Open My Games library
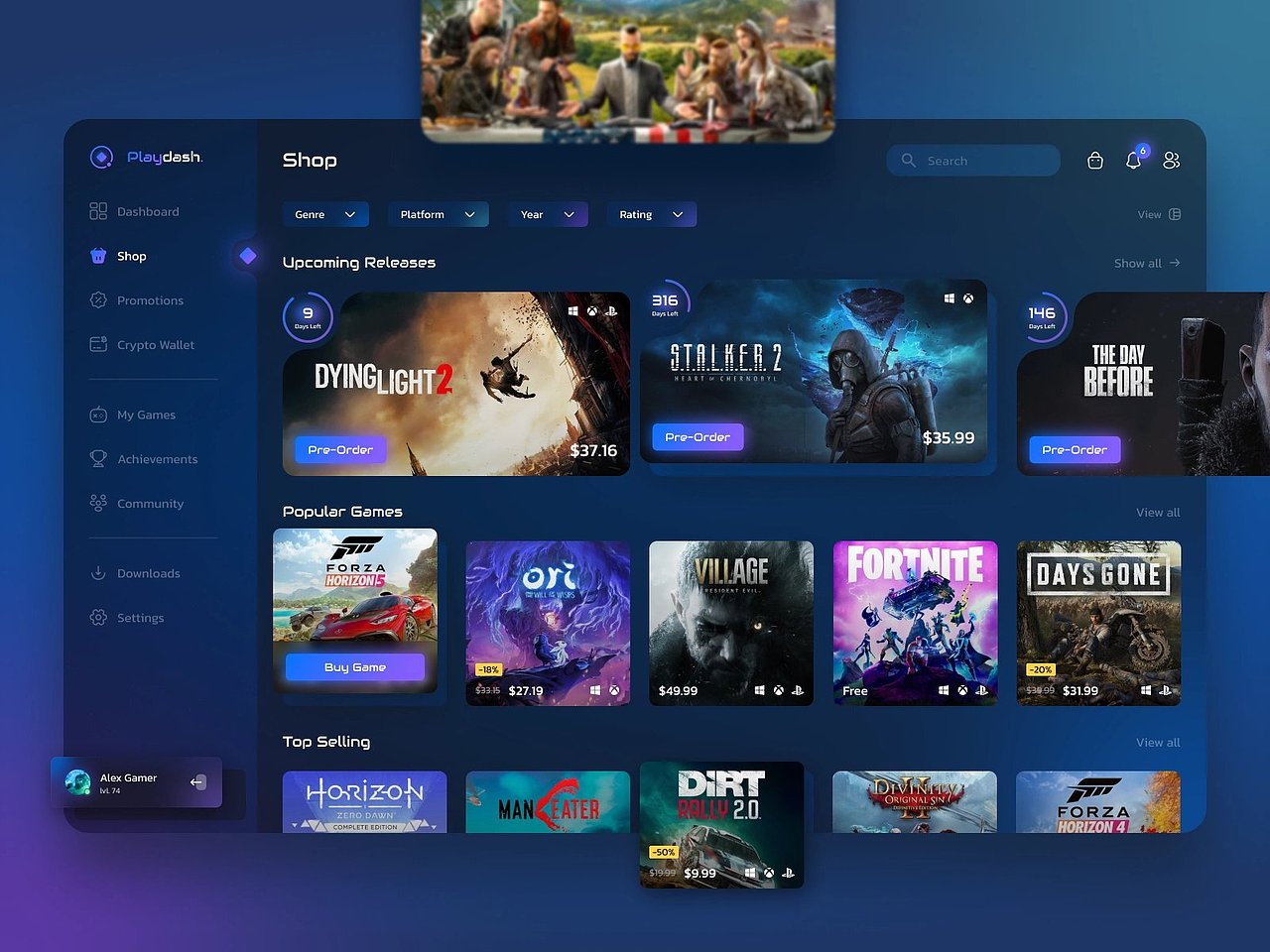1270x952 pixels. (x=146, y=415)
